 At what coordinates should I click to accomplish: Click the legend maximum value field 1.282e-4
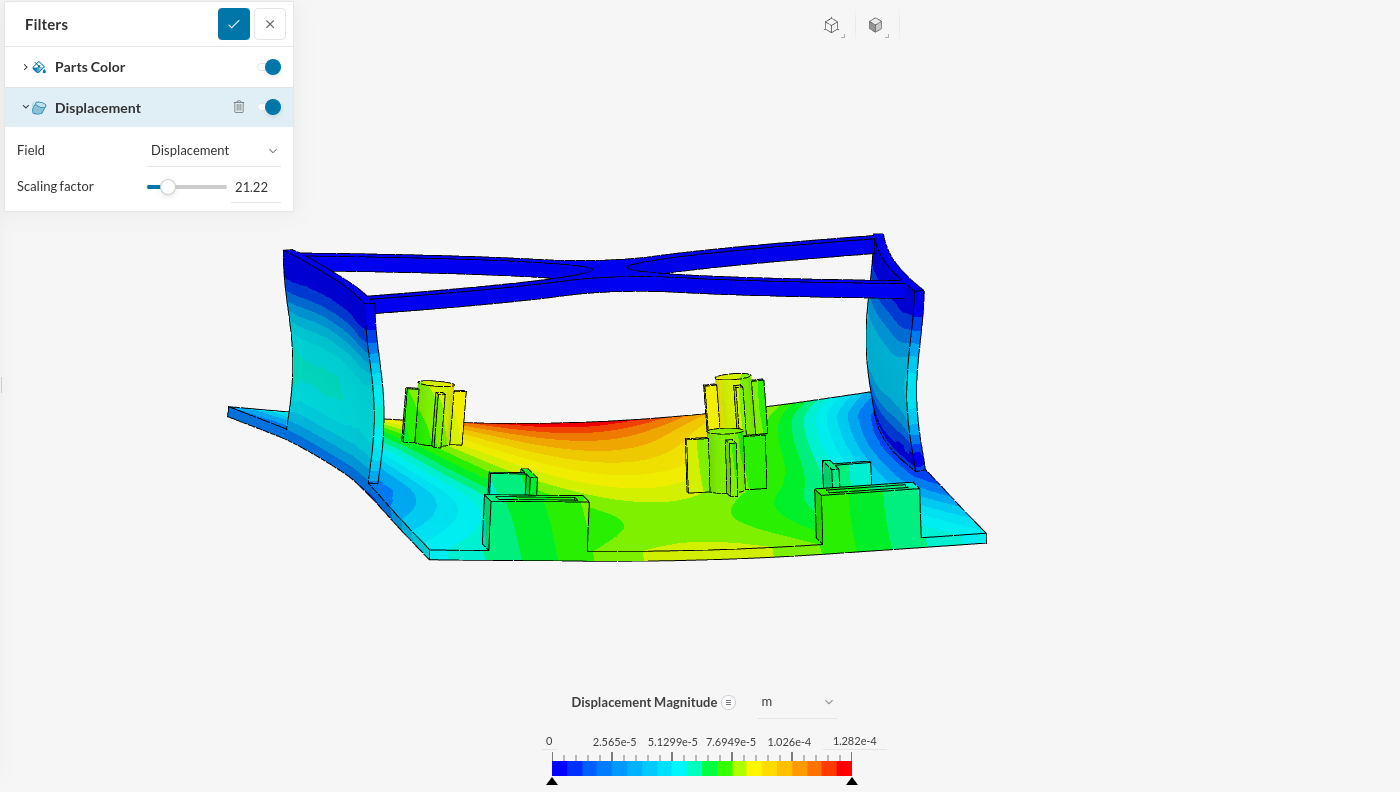click(855, 741)
